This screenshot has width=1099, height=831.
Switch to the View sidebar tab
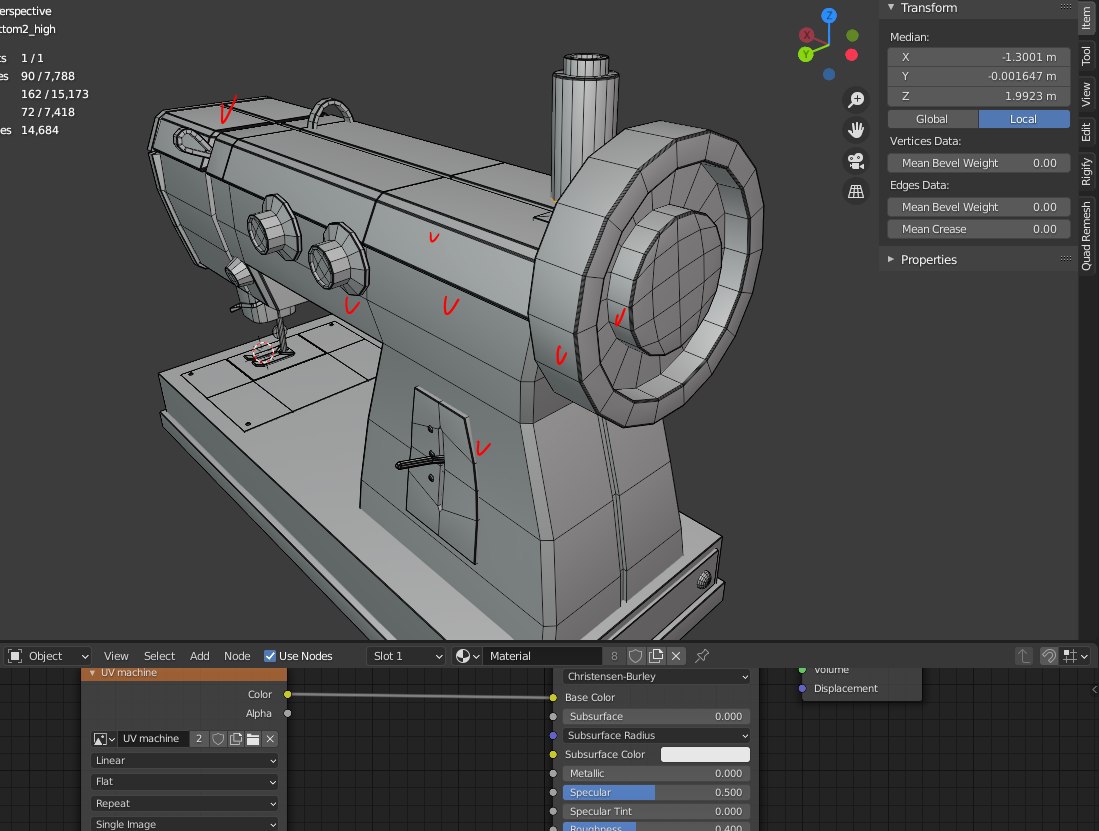point(1086,94)
